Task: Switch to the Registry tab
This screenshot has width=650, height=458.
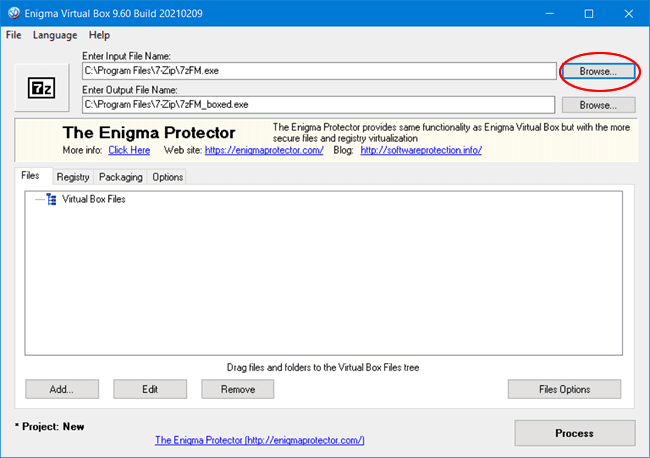Action: coord(73,177)
